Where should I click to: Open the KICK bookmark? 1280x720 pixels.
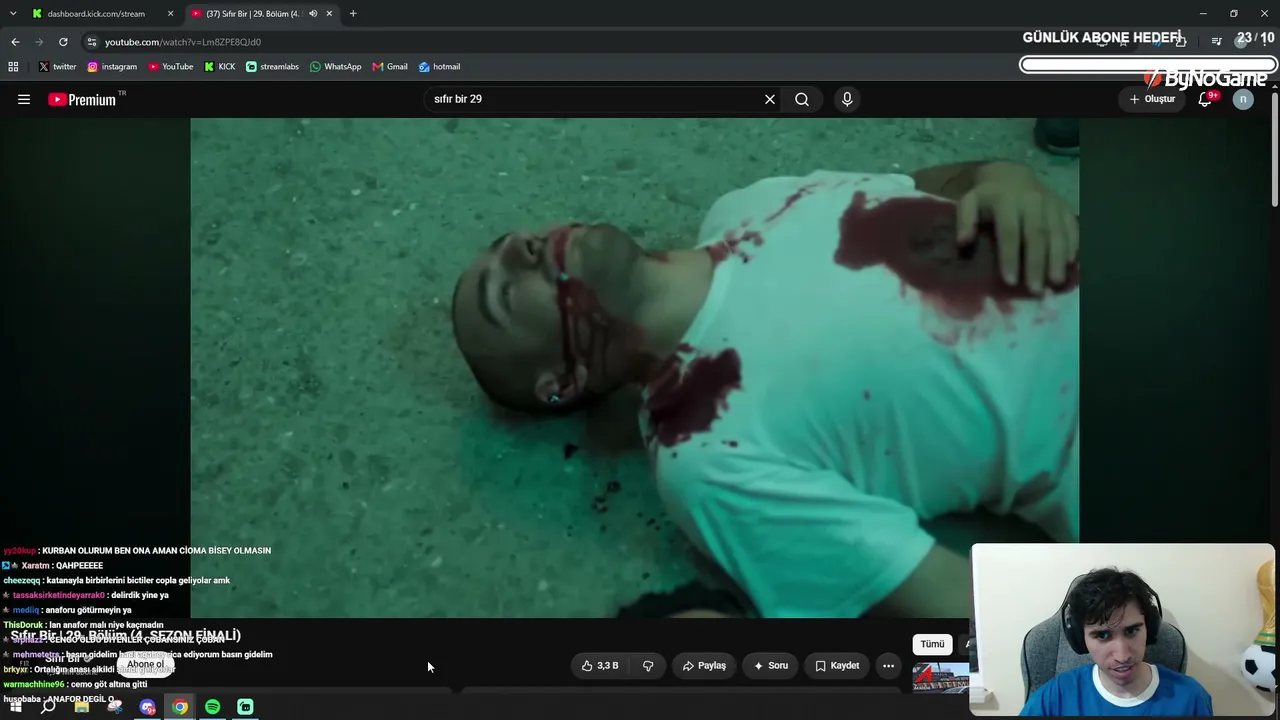tap(220, 67)
